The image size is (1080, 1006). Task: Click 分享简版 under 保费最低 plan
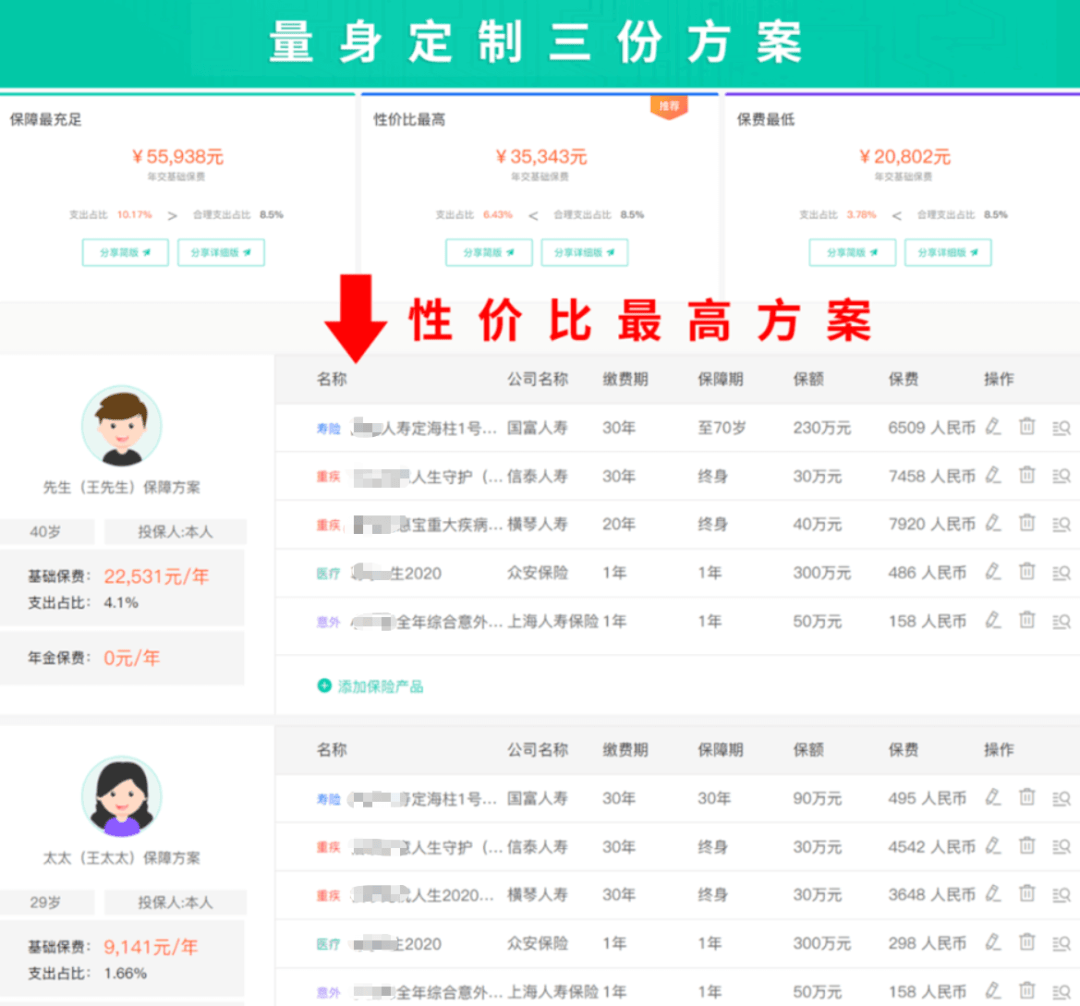[x=852, y=253]
